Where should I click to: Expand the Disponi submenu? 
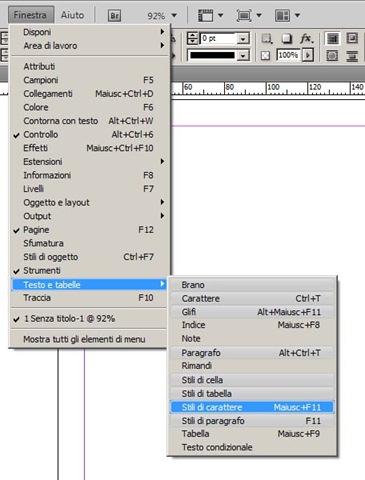[x=91, y=32]
